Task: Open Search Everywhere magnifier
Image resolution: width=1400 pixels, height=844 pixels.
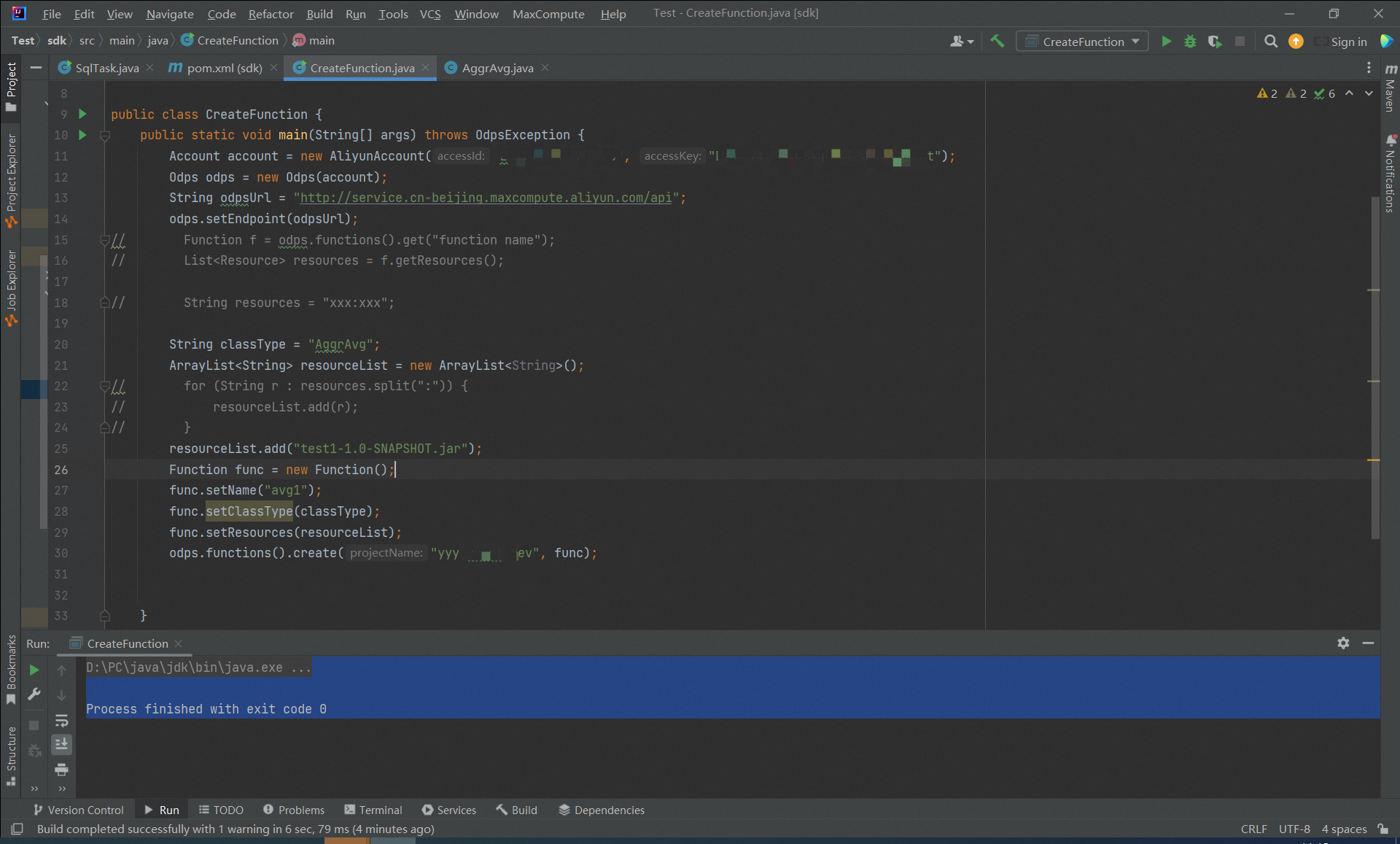Action: pyautogui.click(x=1271, y=42)
